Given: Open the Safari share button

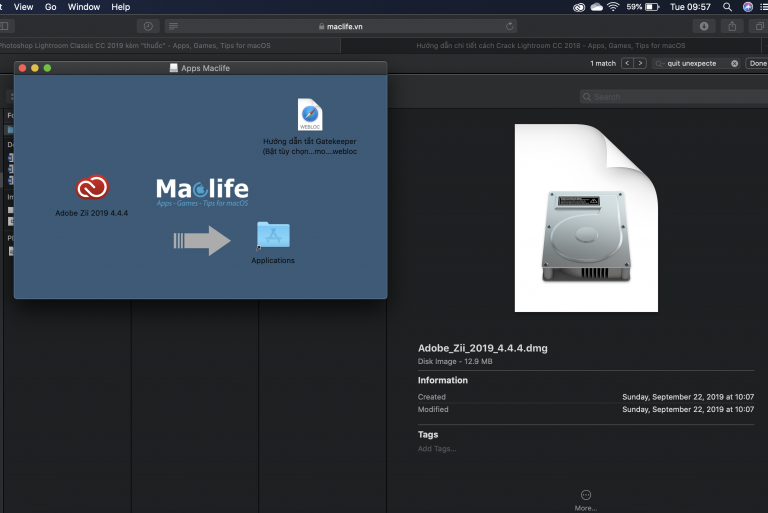Looking at the screenshot, I should 732,26.
